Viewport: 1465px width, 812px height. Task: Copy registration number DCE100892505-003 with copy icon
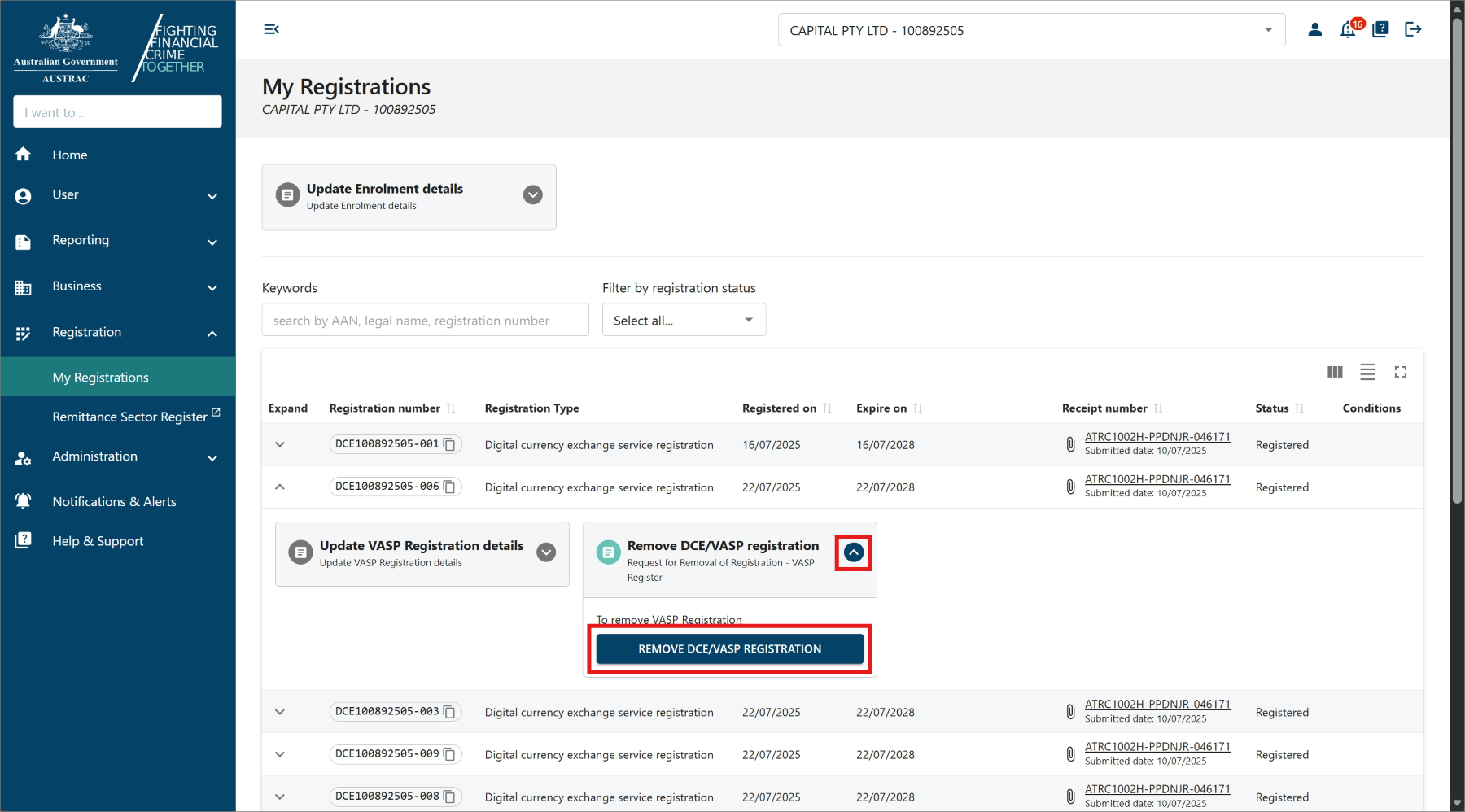[x=449, y=710]
